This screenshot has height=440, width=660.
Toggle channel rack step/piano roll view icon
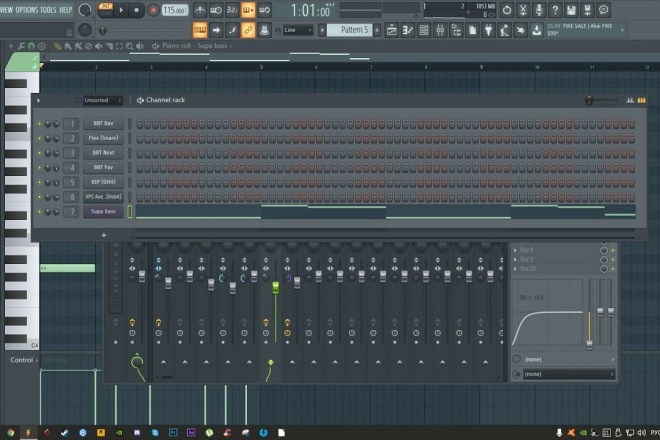tap(641, 100)
